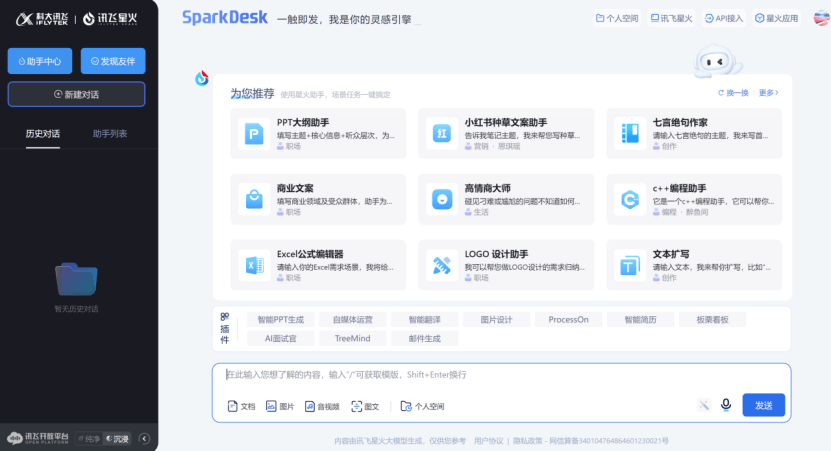The image size is (831, 451).
Task: Start voice input with microphone icon
Action: 726,405
